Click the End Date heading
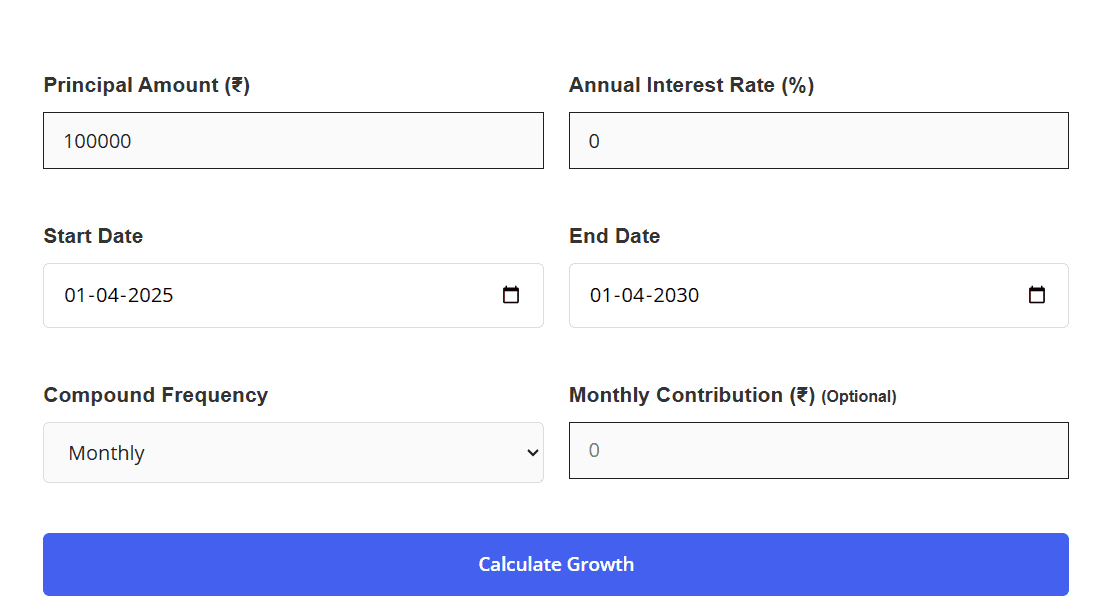The height and width of the screenshot is (614, 1096). pos(614,236)
